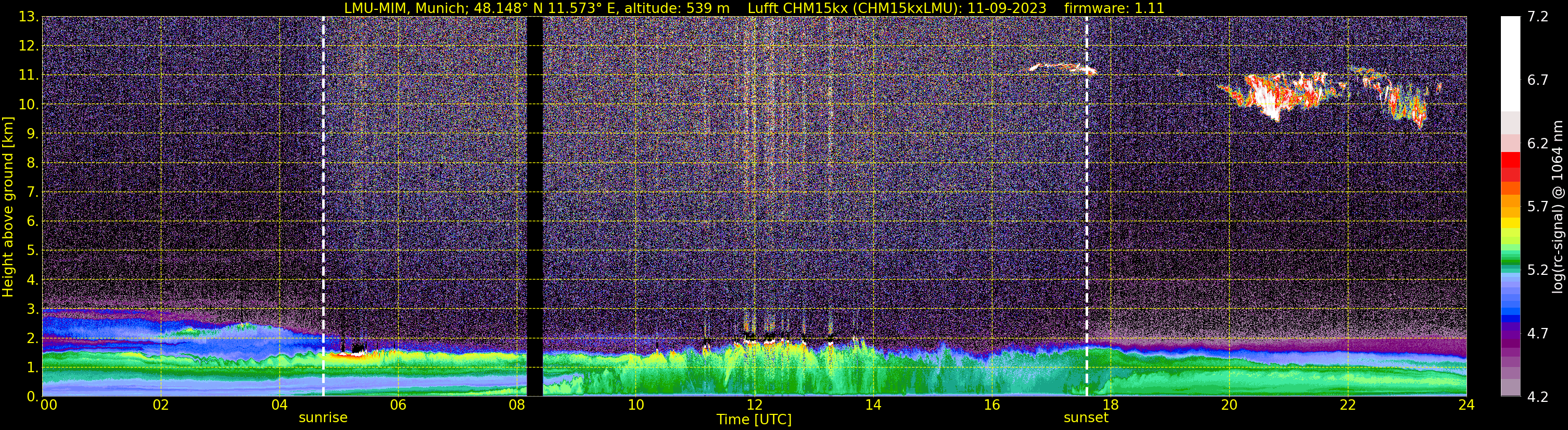Click the time axis tick label 12
The image size is (1568, 430).
tap(754, 405)
